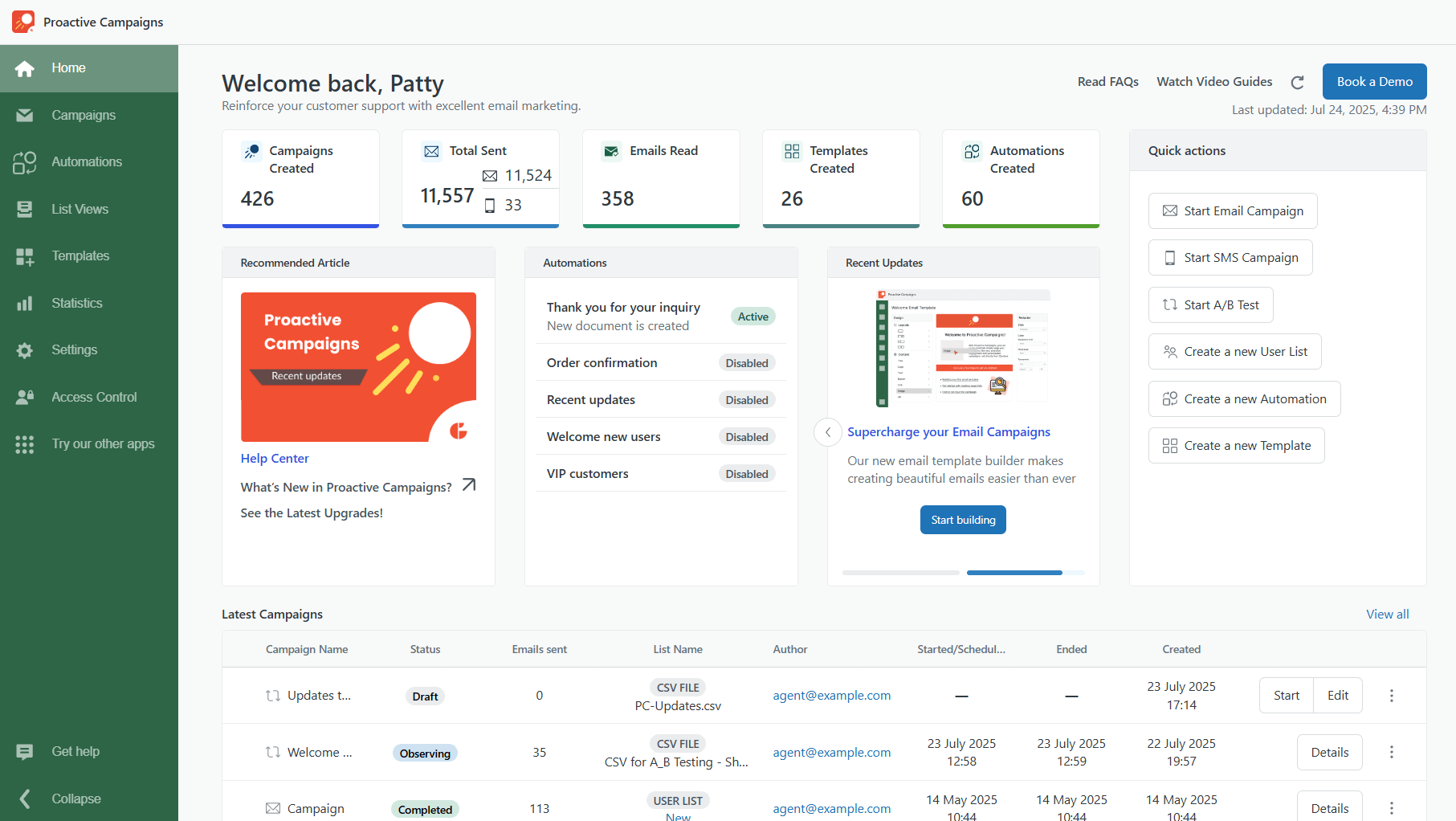Open the Read FAQs link
The height and width of the screenshot is (821, 1456).
click(x=1107, y=82)
